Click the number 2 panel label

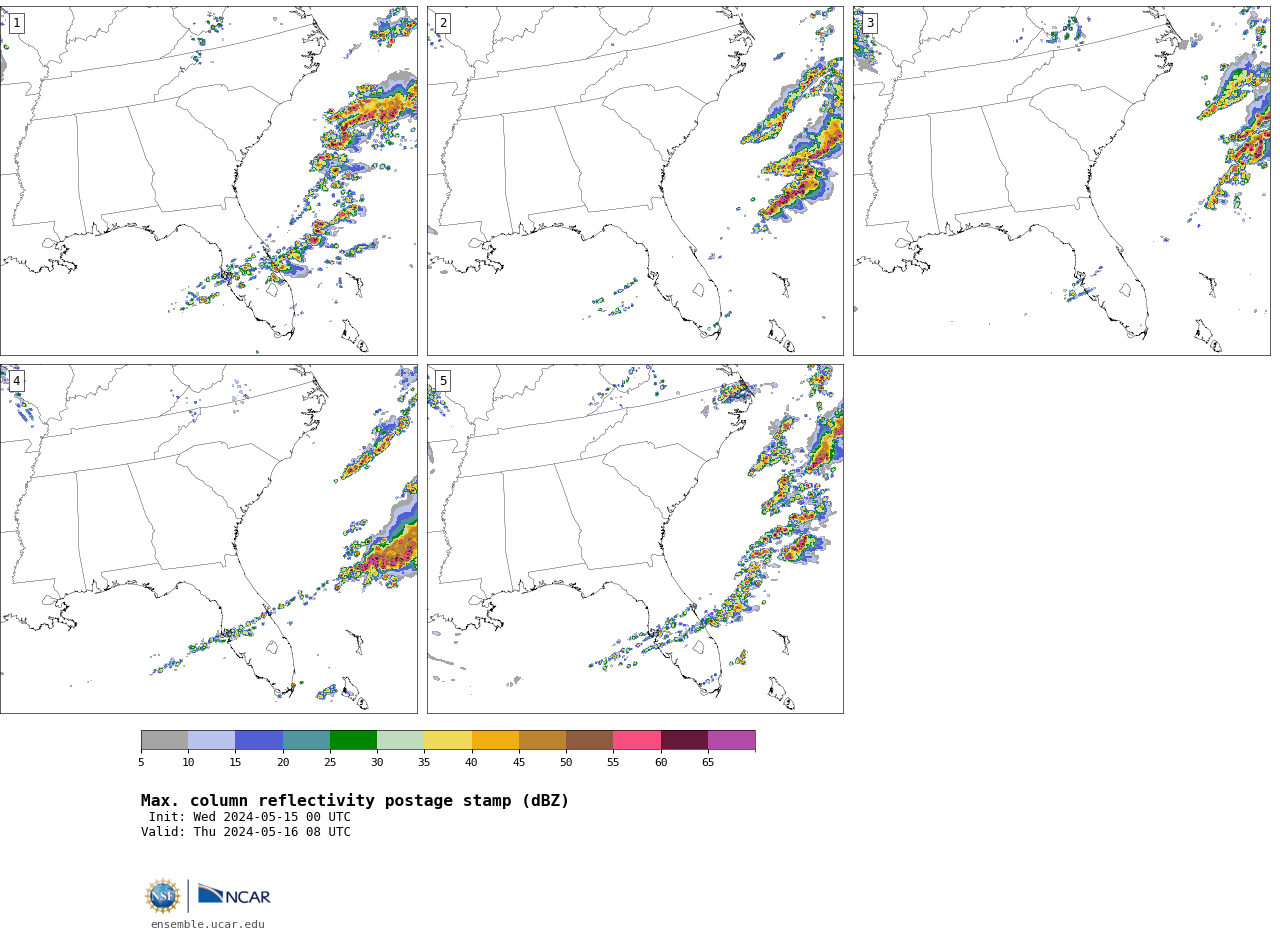click(443, 23)
